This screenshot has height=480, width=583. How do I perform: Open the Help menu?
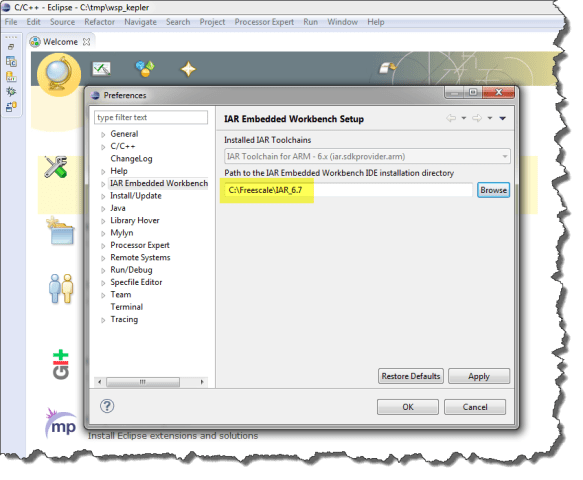[376, 22]
